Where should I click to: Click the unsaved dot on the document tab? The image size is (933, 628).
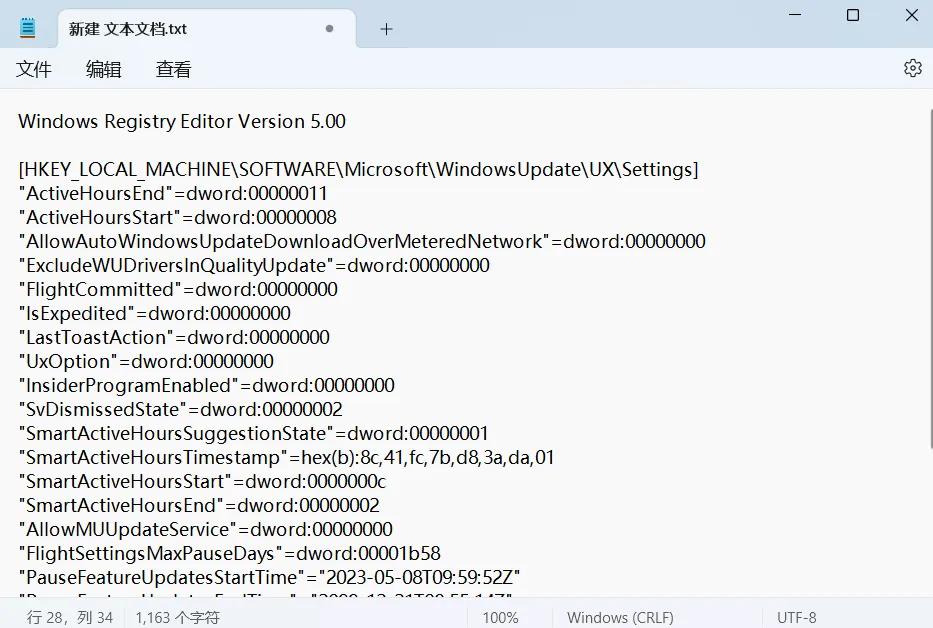pyautogui.click(x=329, y=29)
